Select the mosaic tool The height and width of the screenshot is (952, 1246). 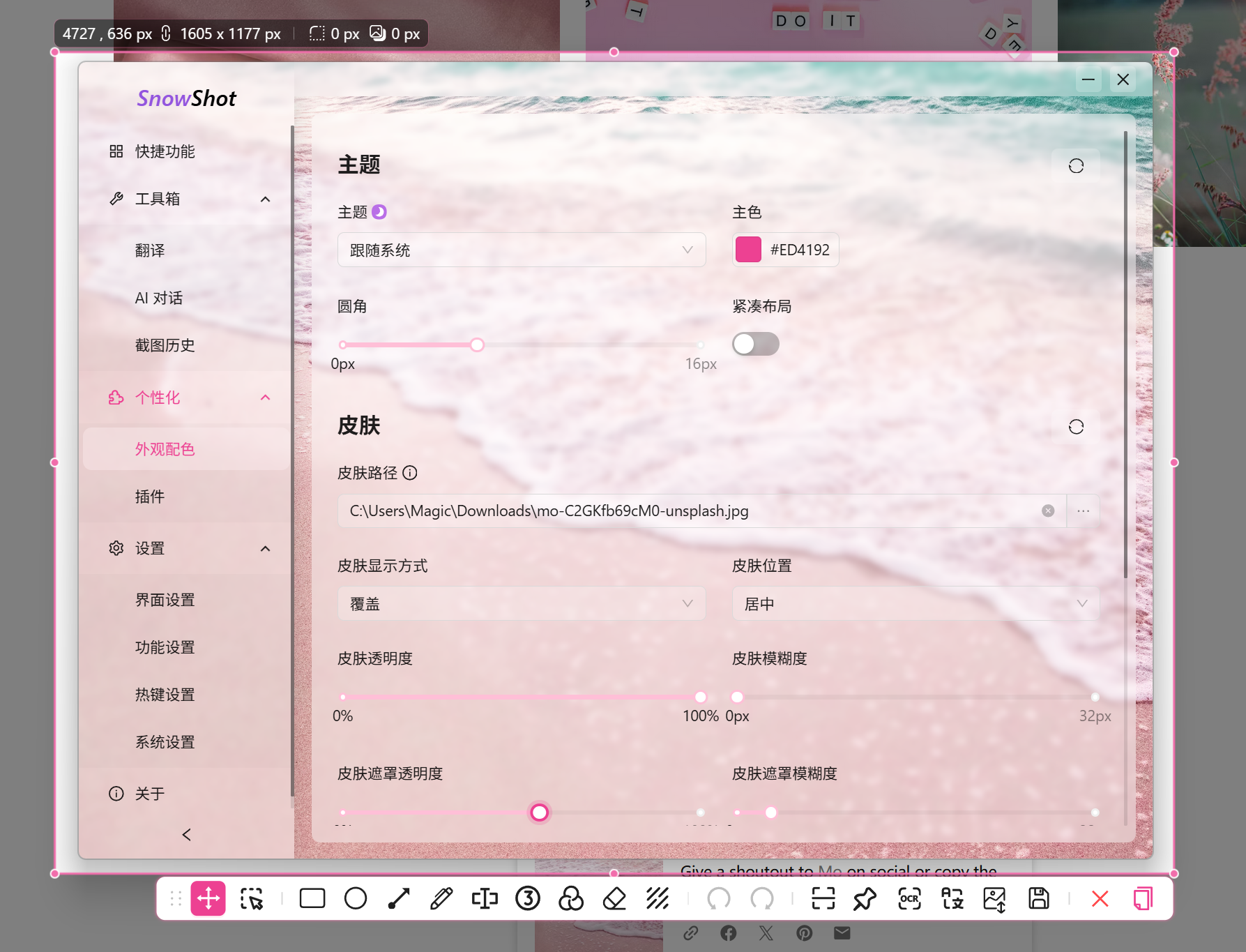pyautogui.click(x=658, y=898)
